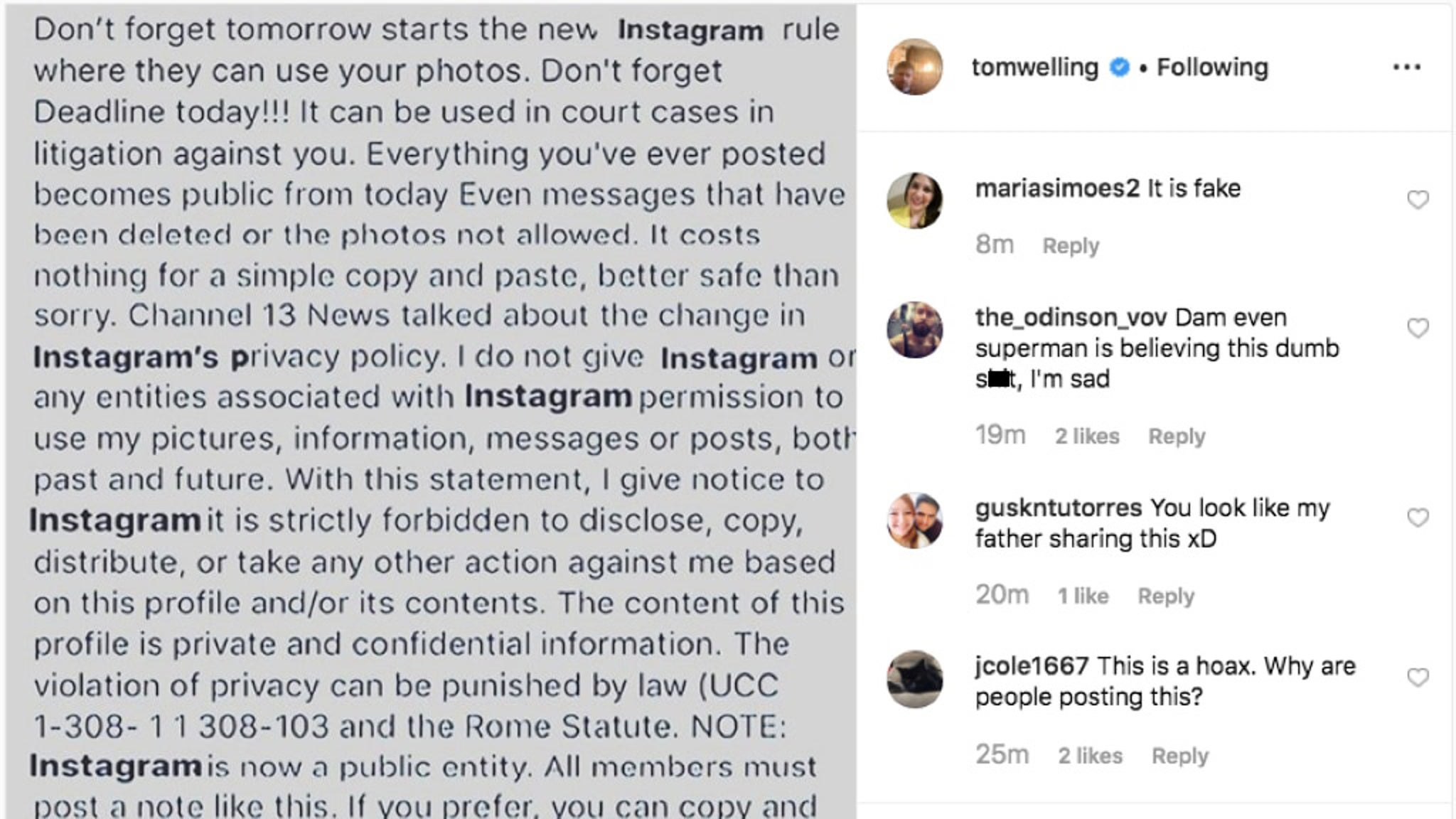This screenshot has width=1456, height=819.
Task: Like the the_odinson_vov comment with heart
Action: 1418,328
